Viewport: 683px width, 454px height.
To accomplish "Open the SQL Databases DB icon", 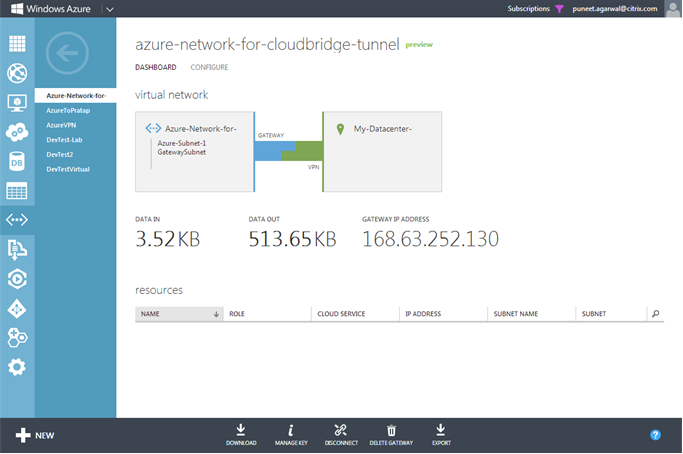I will click(17, 162).
